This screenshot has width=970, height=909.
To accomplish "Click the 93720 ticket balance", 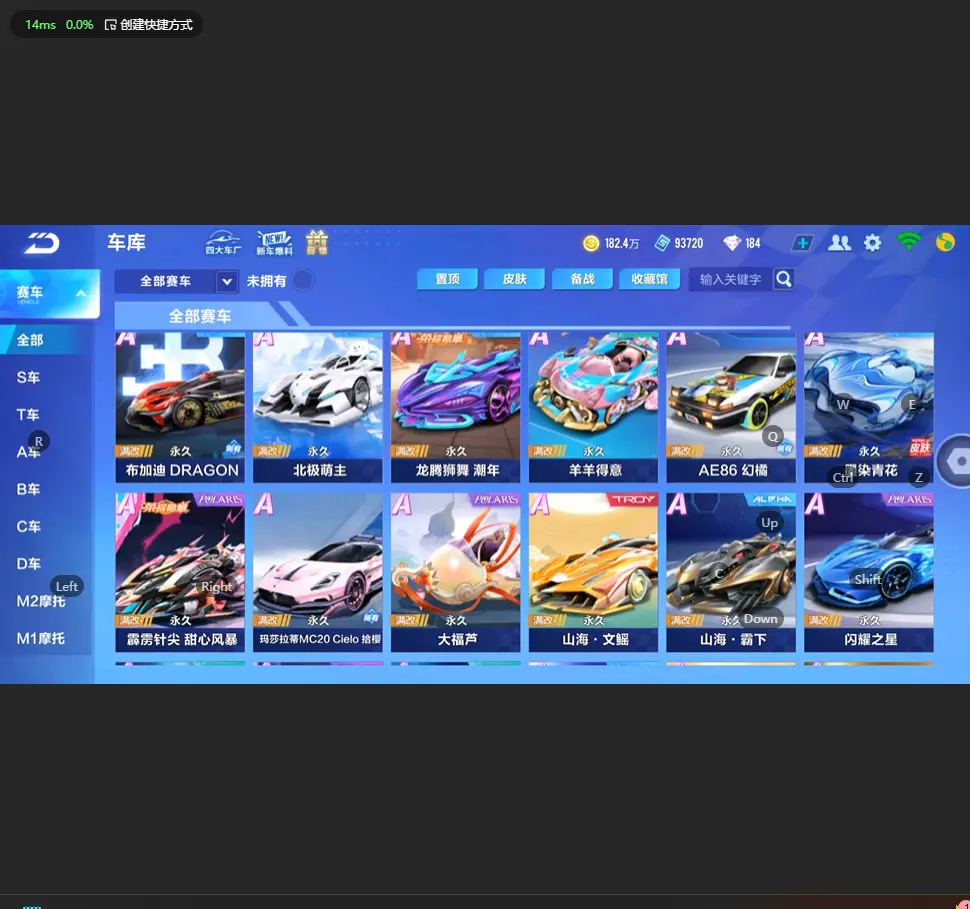I will pos(689,243).
